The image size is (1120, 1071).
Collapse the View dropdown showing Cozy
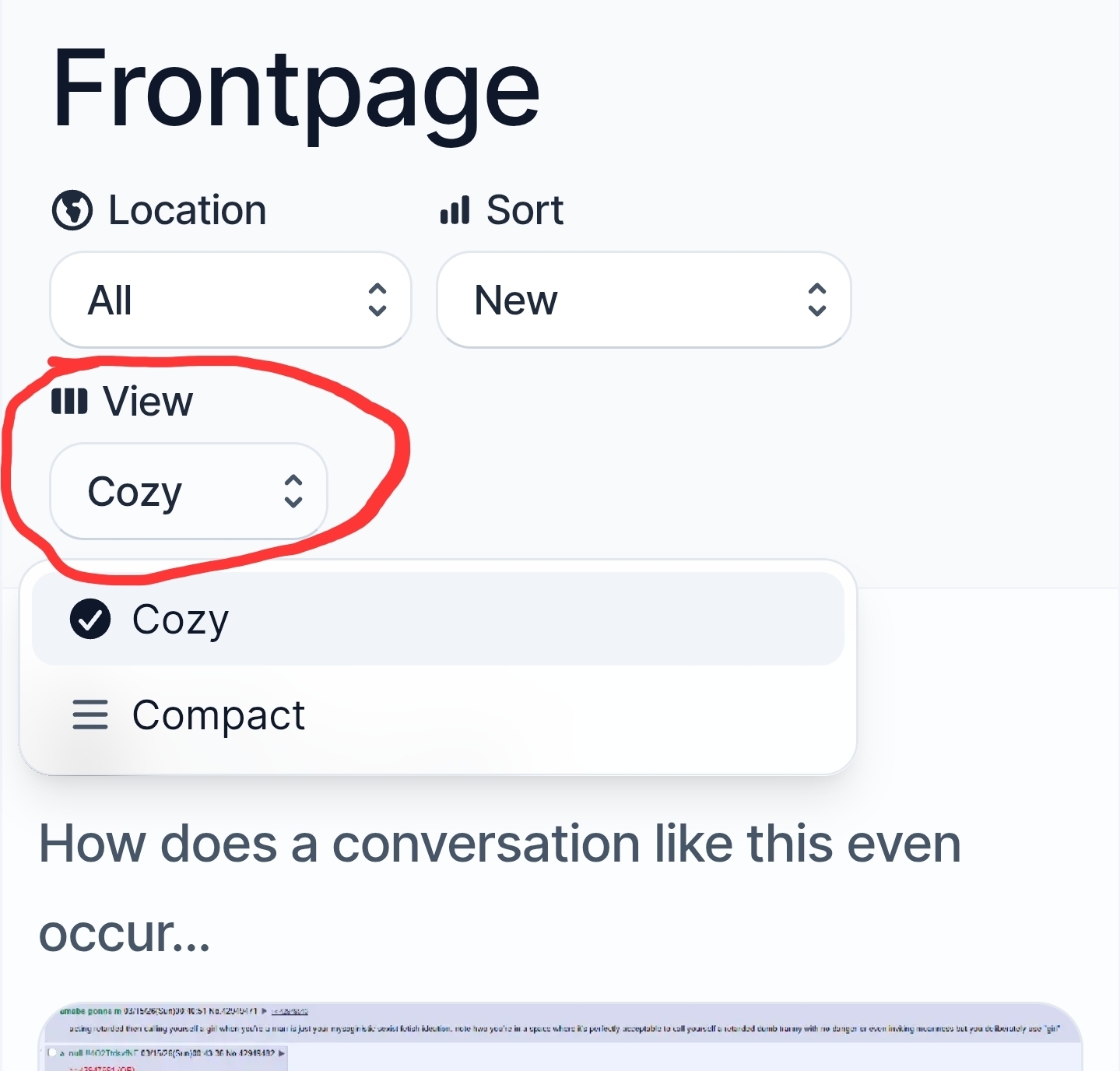[x=188, y=491]
